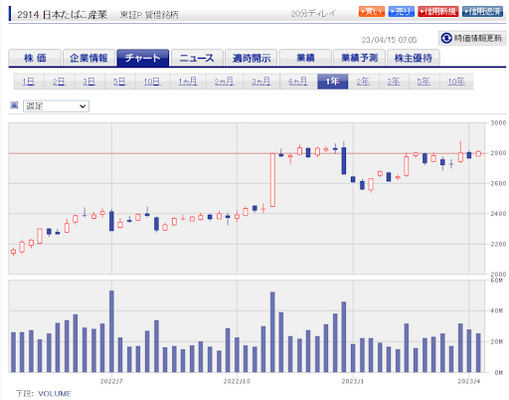Image resolution: width=509 pixels, height=400 pixels.
Task: Click the 2022/10 date axis label
Action: 237,381
